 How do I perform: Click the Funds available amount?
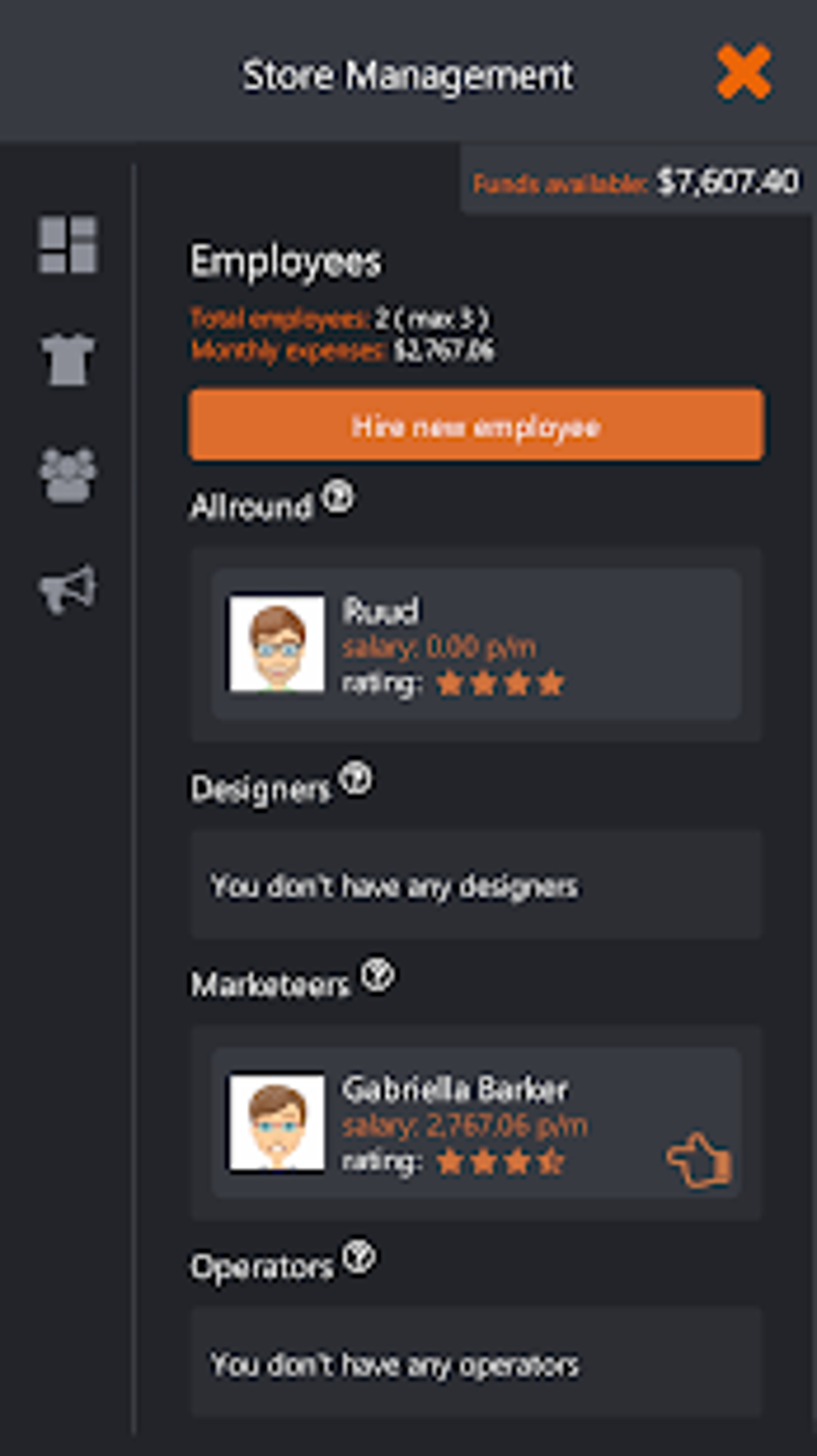pyautogui.click(x=727, y=182)
